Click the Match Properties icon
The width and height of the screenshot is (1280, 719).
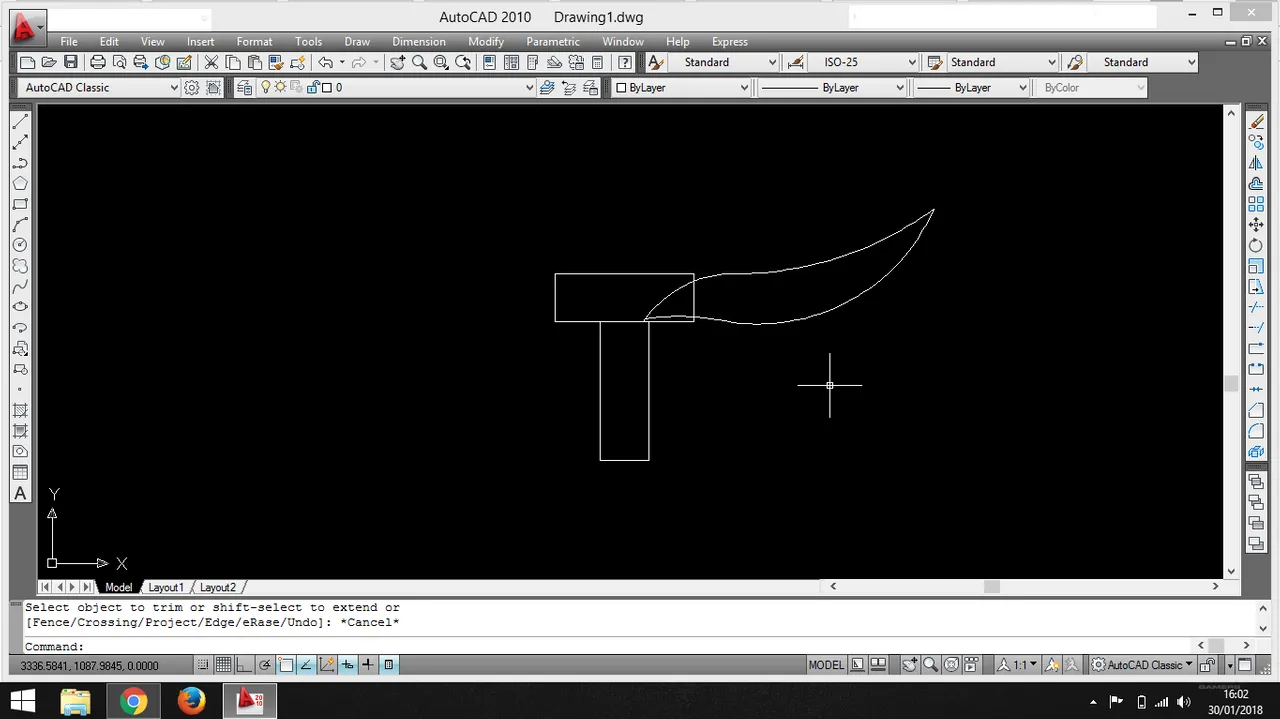(x=277, y=62)
